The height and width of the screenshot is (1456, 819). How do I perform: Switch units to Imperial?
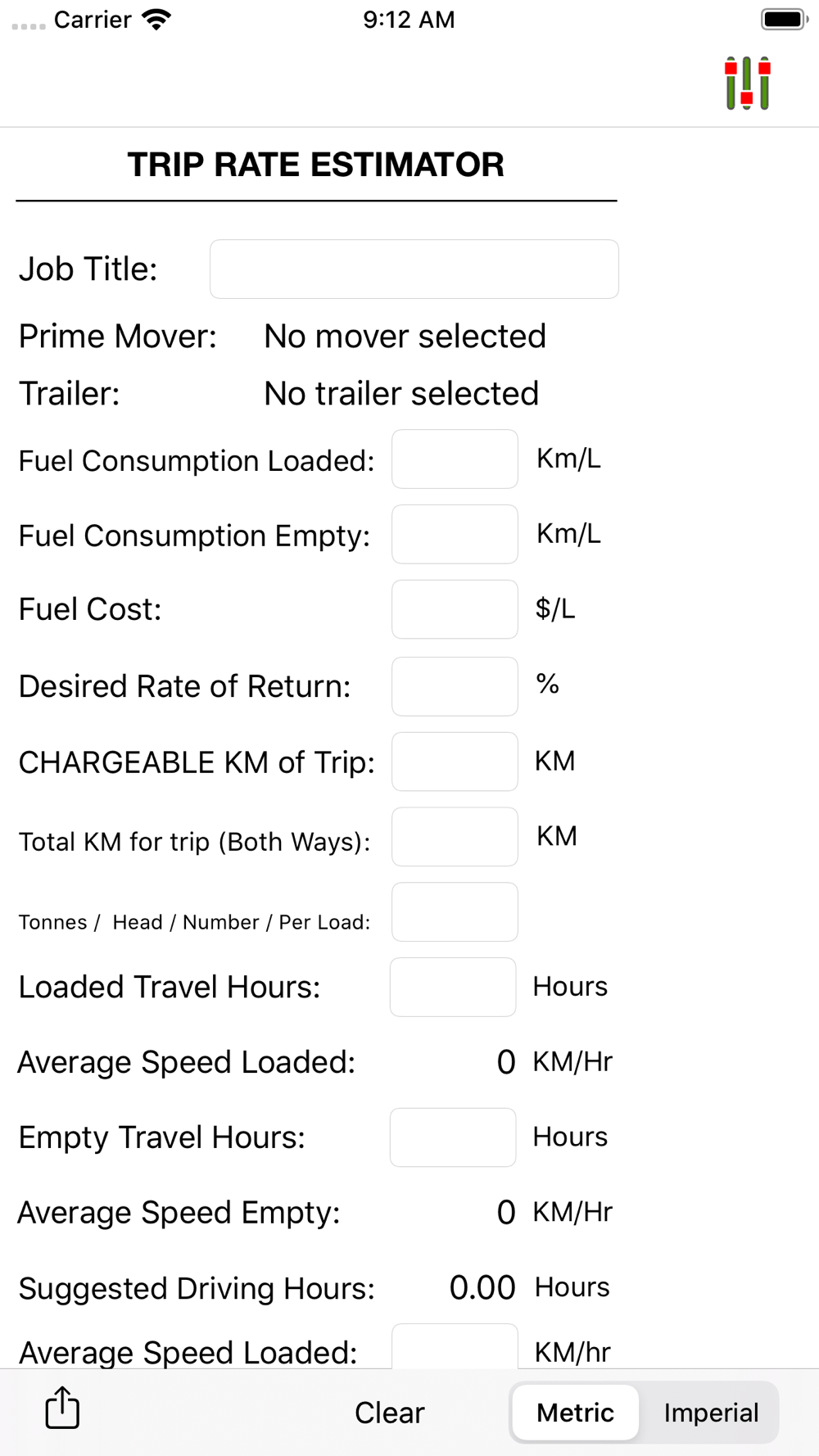tap(711, 1413)
